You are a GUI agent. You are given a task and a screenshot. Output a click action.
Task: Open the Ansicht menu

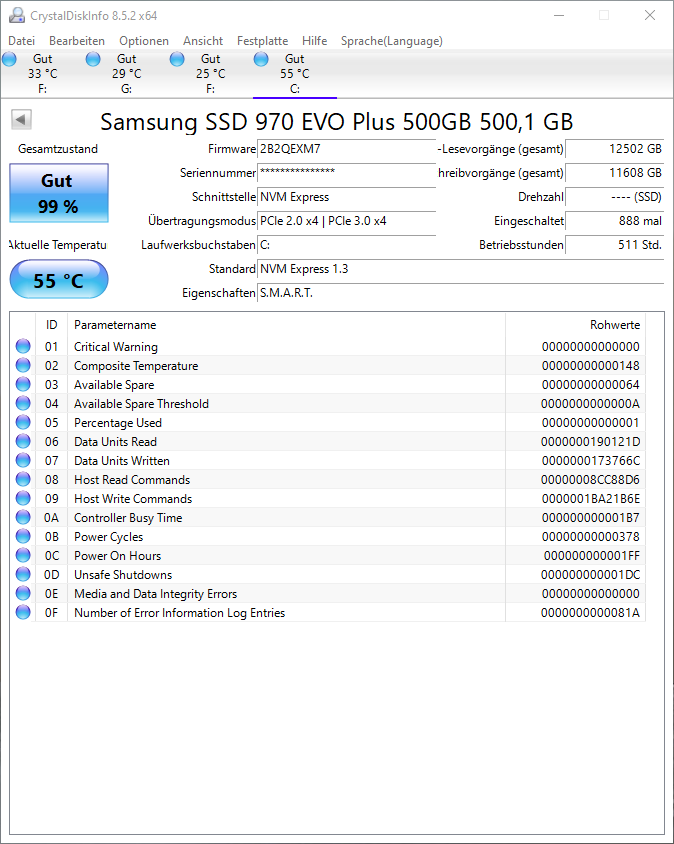click(x=203, y=41)
